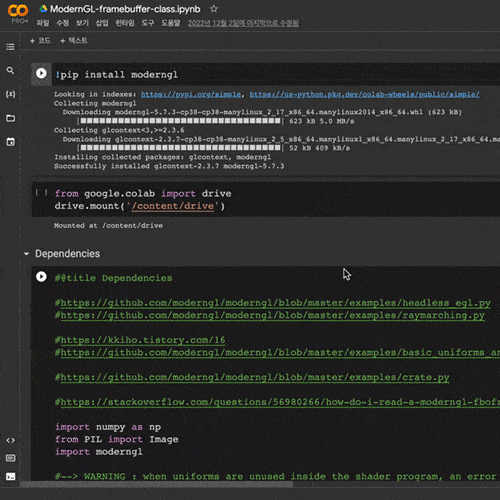Add a new text cell with + 텍스트

74,41
